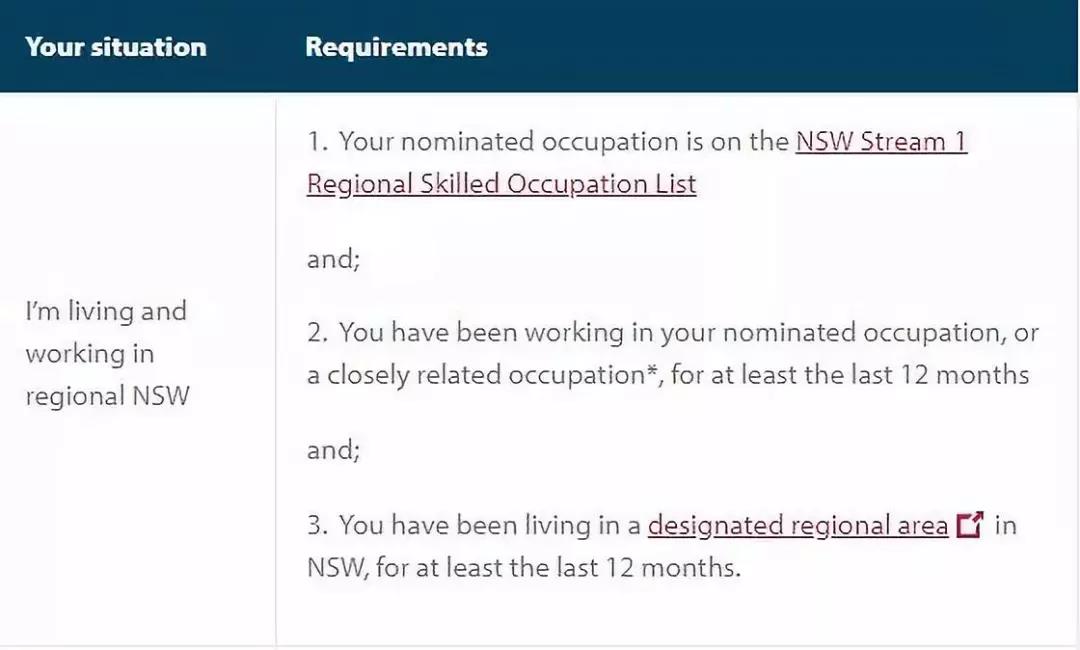This screenshot has height=650, width=1080.
Task: Select the Your situation column header
Action: [116, 47]
